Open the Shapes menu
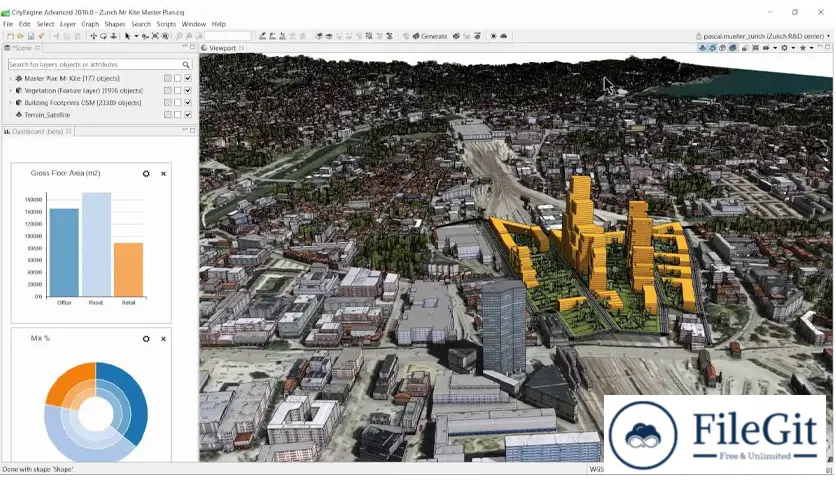This screenshot has width=836, height=484. pos(115,24)
